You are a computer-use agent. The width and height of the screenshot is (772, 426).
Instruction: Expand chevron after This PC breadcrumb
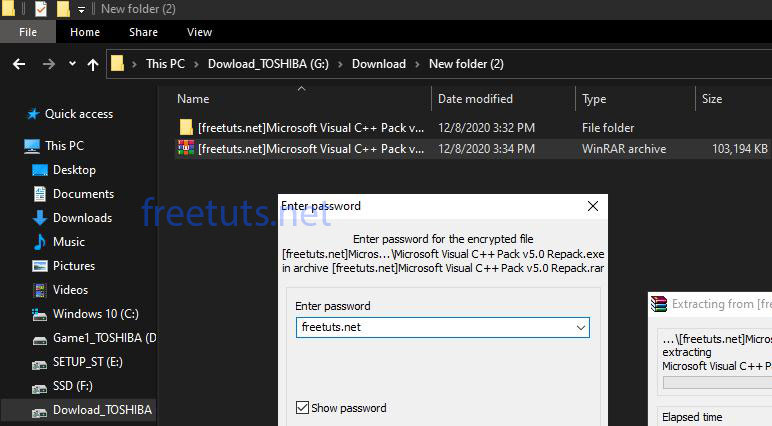[196, 65]
